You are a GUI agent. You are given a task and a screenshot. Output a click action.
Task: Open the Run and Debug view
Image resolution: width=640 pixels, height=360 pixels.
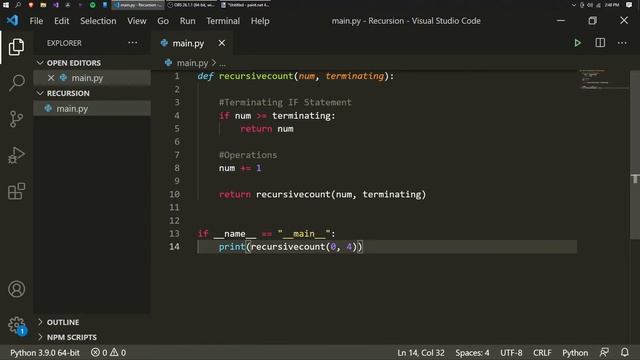[x=16, y=155]
